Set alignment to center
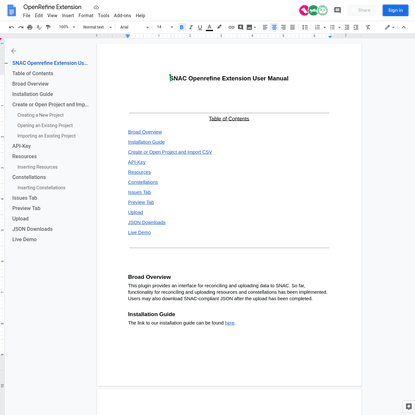This screenshot has height=415, width=415. pos(274,27)
